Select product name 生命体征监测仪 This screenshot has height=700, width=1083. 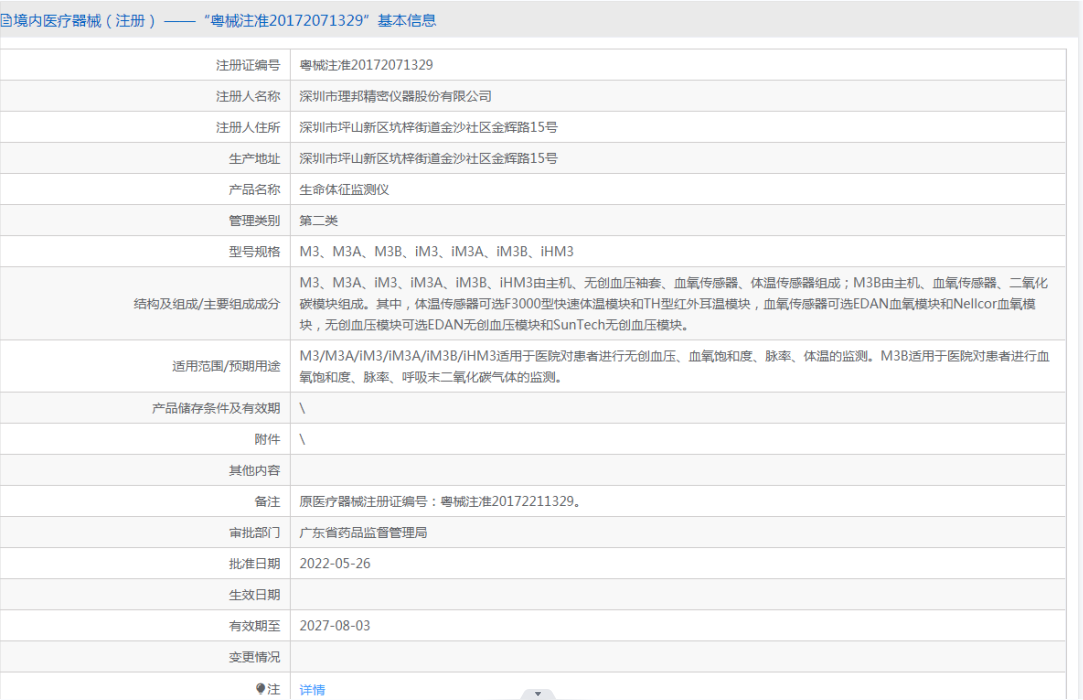pos(344,189)
